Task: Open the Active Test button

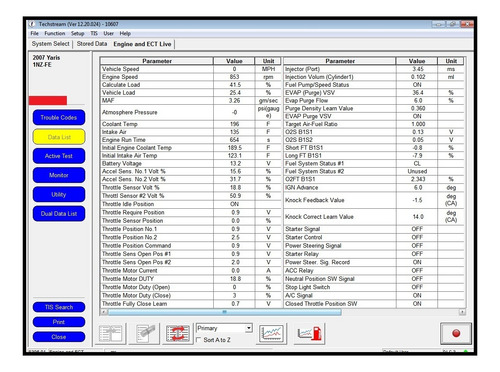Action: [x=59, y=156]
